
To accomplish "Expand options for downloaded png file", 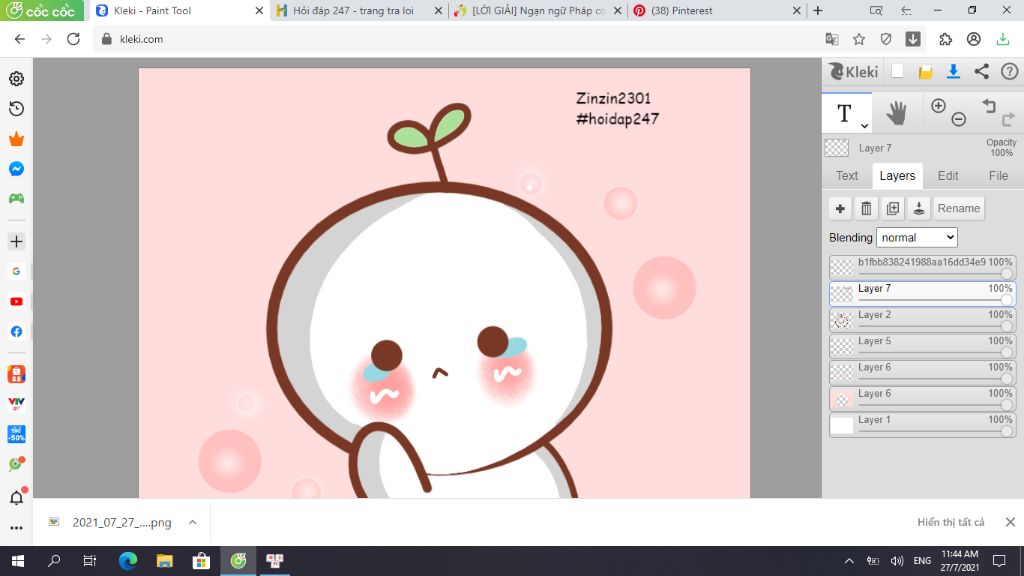I will click(193, 522).
